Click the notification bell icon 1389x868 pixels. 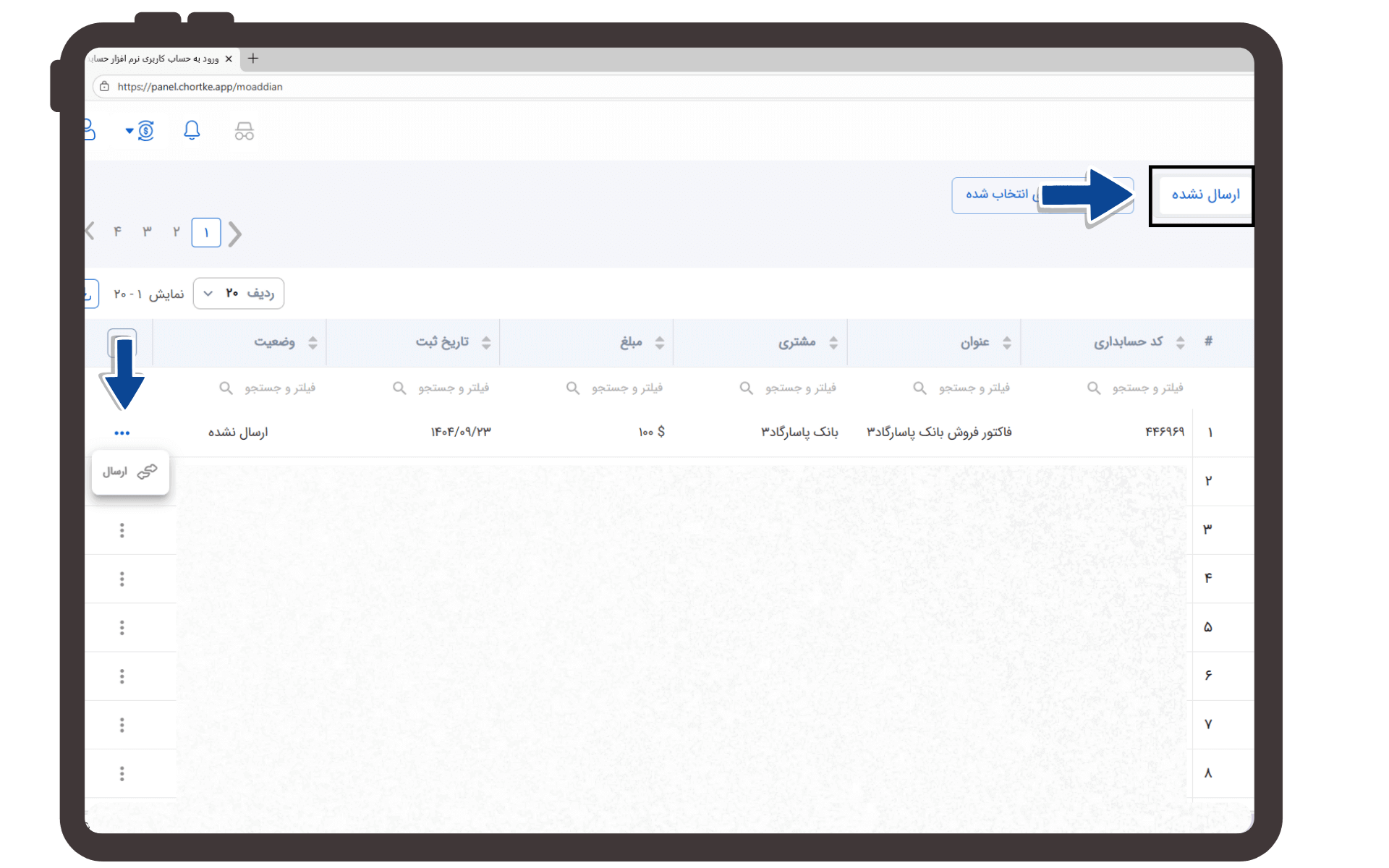[x=192, y=130]
